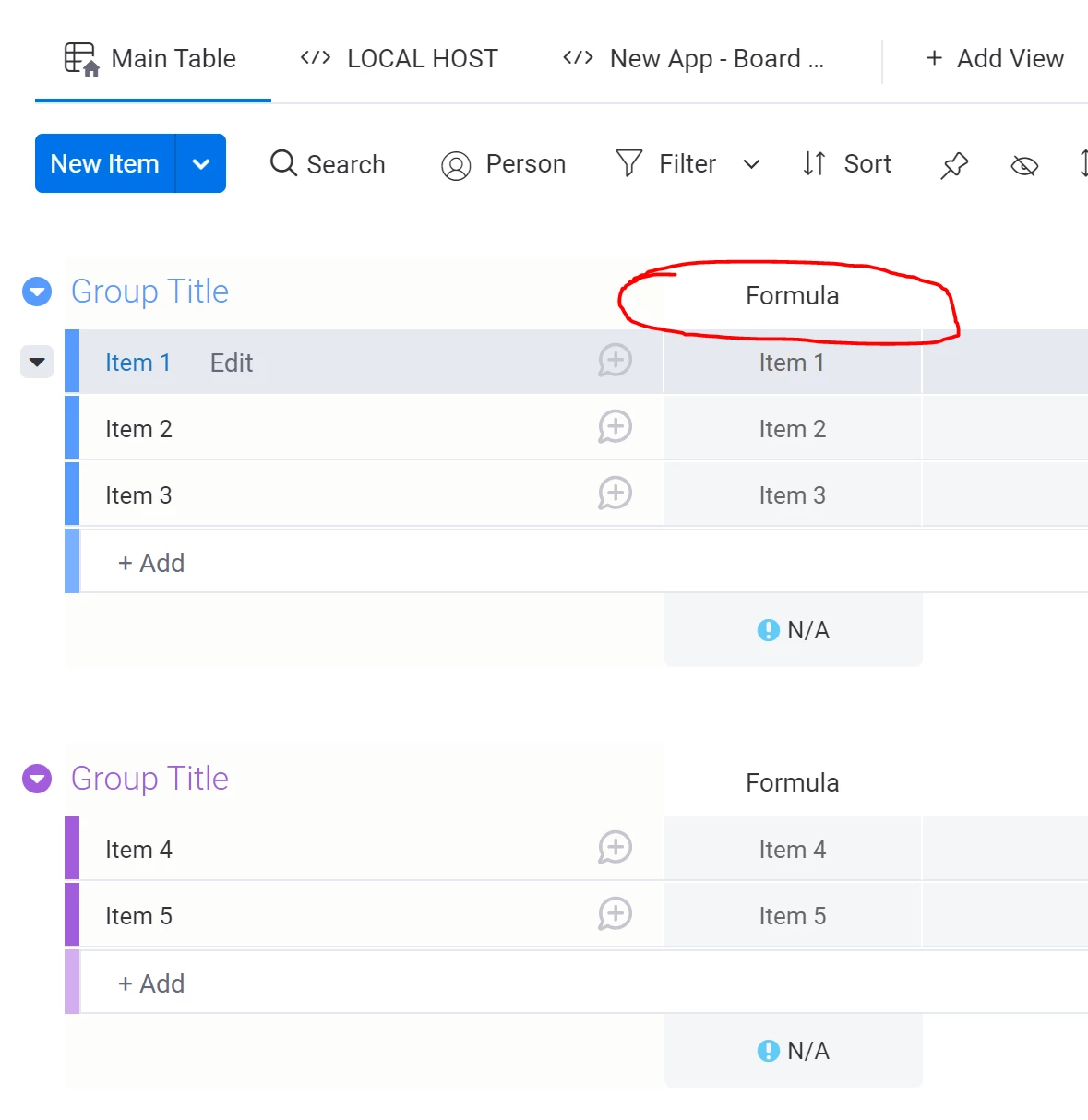Viewport: 1088px width, 1120px height.
Task: Click the Formula cell showing Item 4
Action: (x=793, y=850)
